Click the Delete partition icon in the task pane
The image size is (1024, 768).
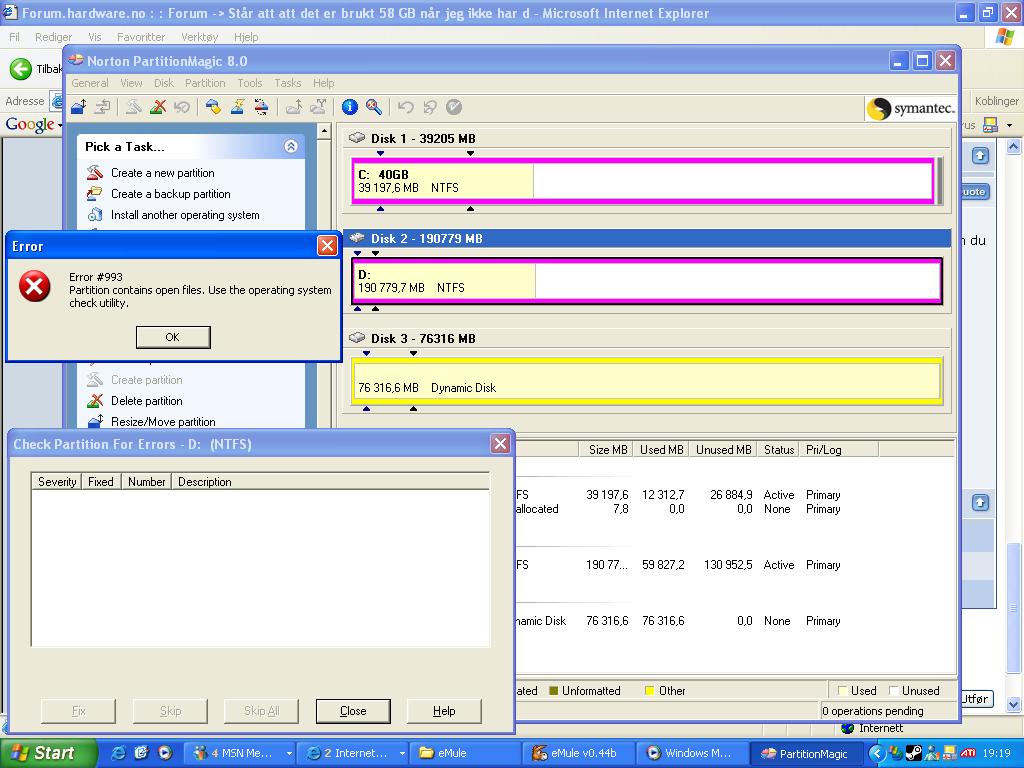95,400
